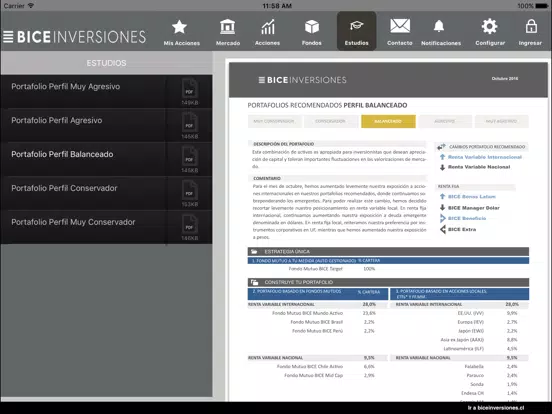Click Fondo Mutuo BICE Mundo Activo row
This screenshot has width=552, height=414.
point(324,313)
